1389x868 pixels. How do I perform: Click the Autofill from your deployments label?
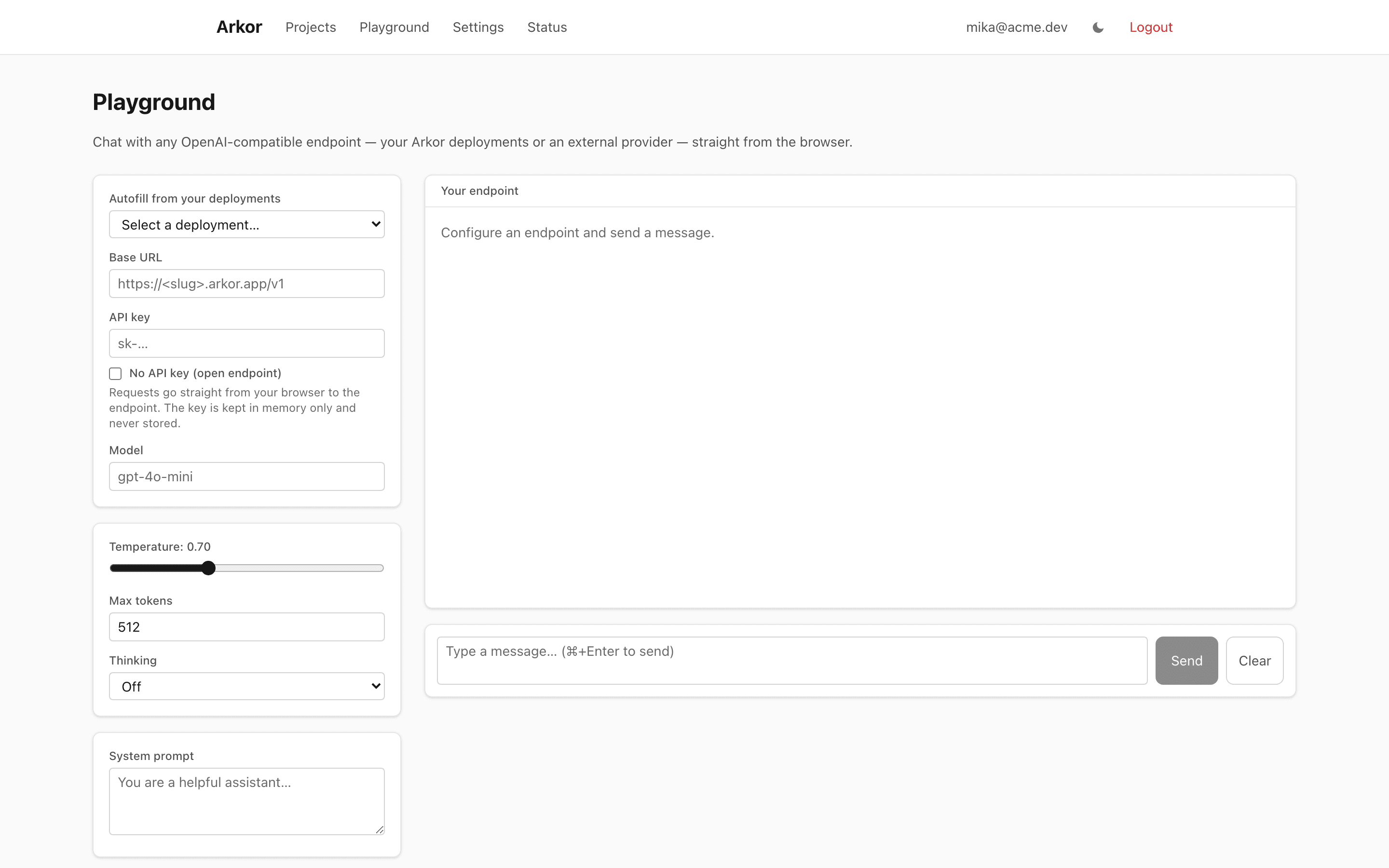194,199
